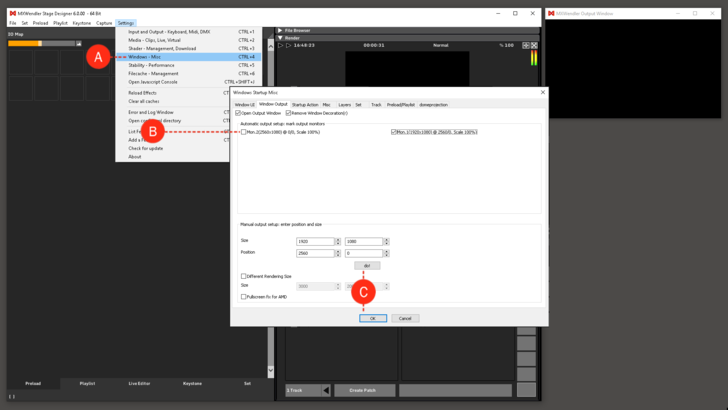Minimize the Stage Designer main window
This screenshot has height=410, width=728.
(x=498, y=13)
